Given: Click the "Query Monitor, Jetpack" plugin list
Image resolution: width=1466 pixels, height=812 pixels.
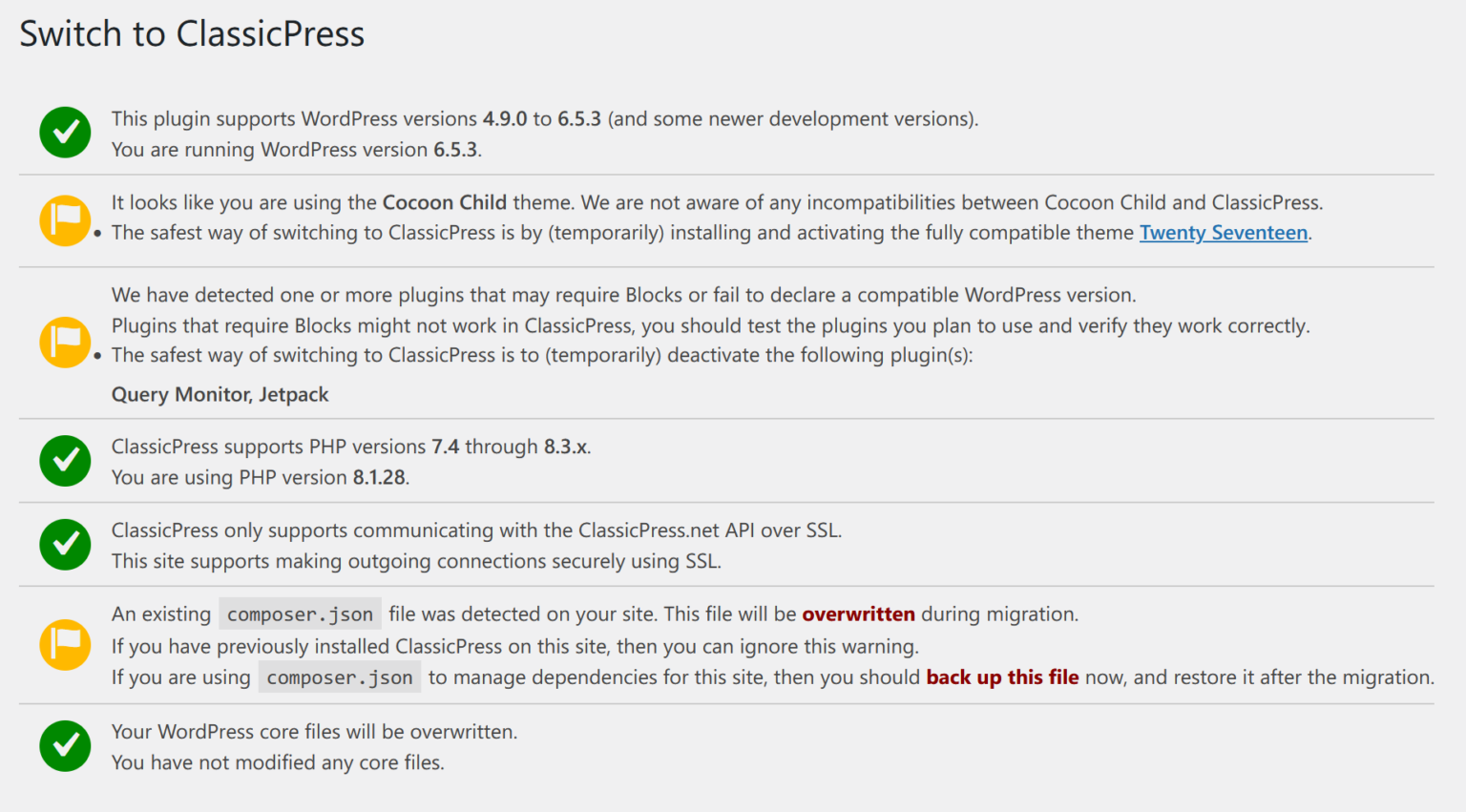Looking at the screenshot, I should pos(220,395).
